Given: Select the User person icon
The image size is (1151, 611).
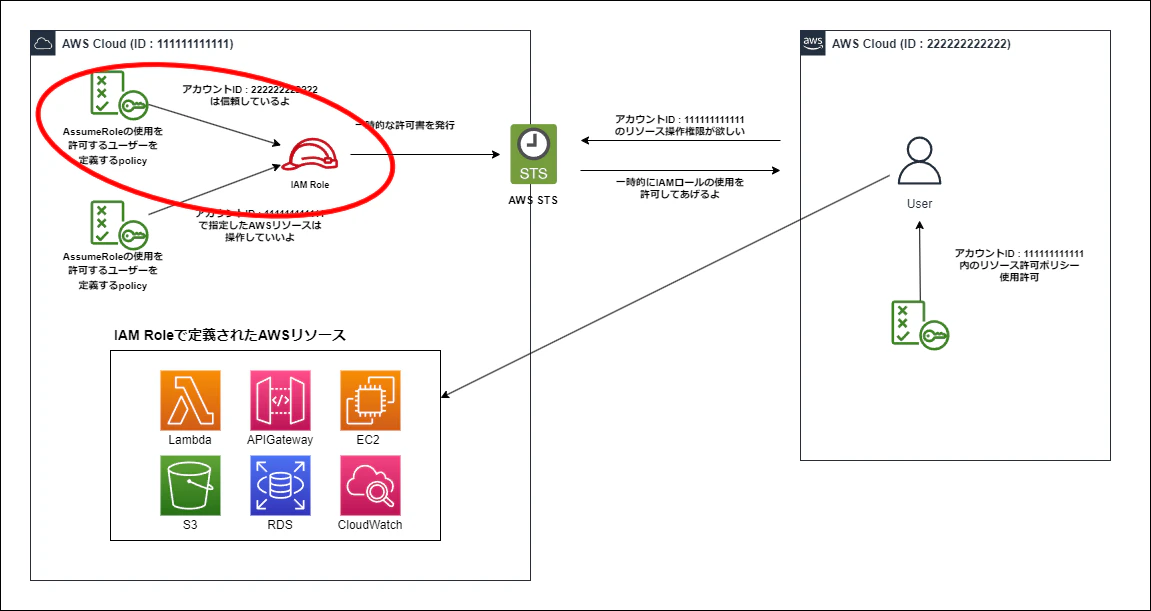Looking at the screenshot, I should coord(920,163).
